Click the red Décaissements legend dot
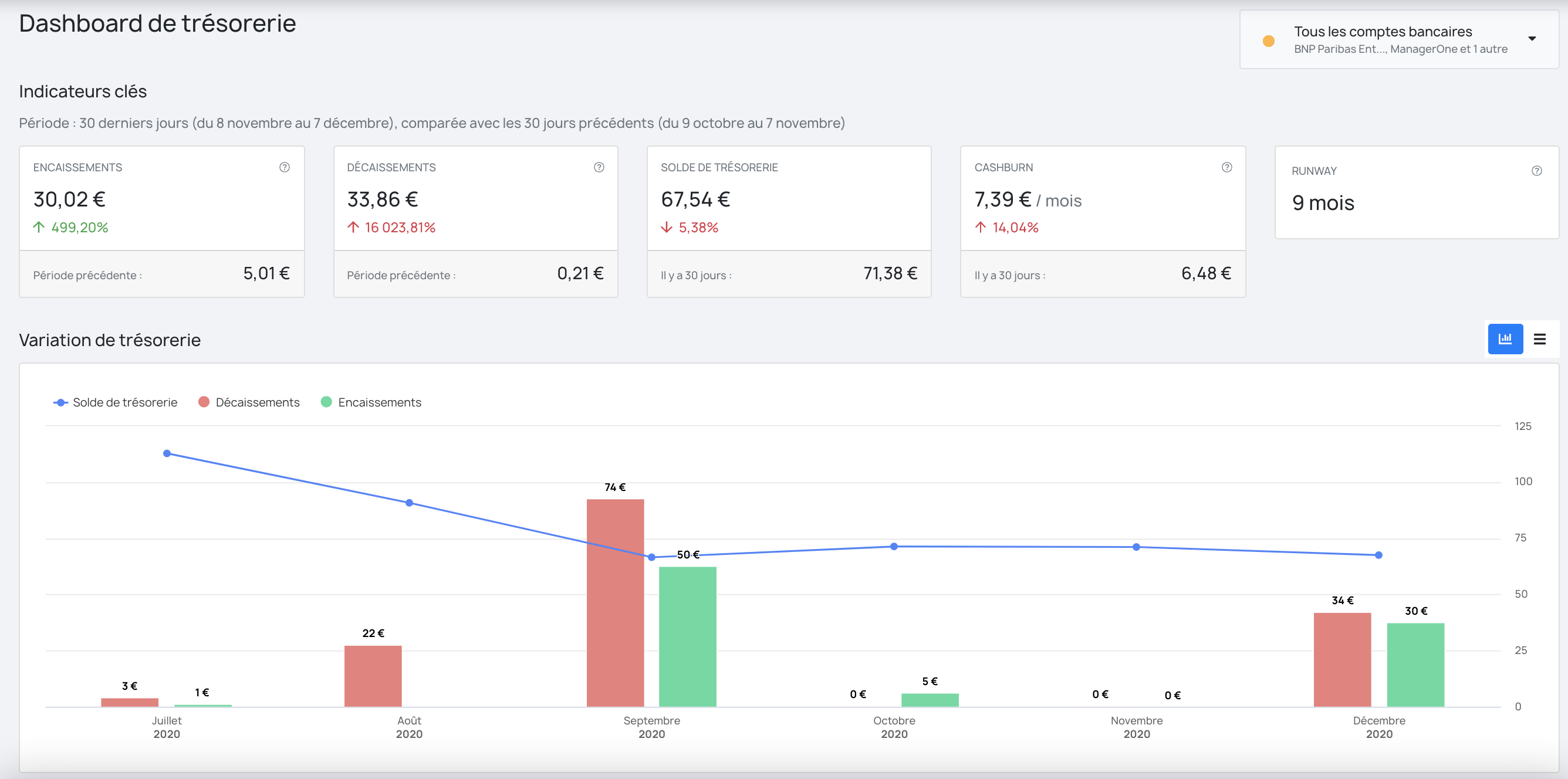Screen dimensions: 1568x779 click(204, 402)
